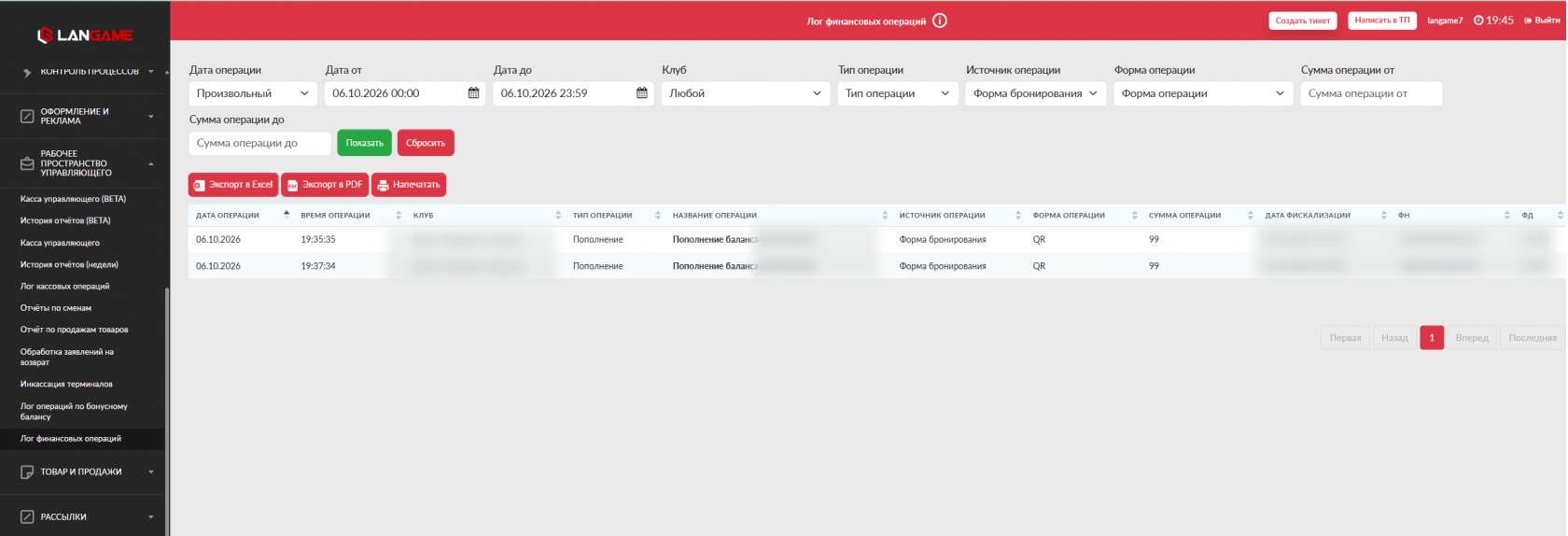Collapse Рабочее пространство управляющего section
Screen dimensions: 1568x536
(x=151, y=163)
